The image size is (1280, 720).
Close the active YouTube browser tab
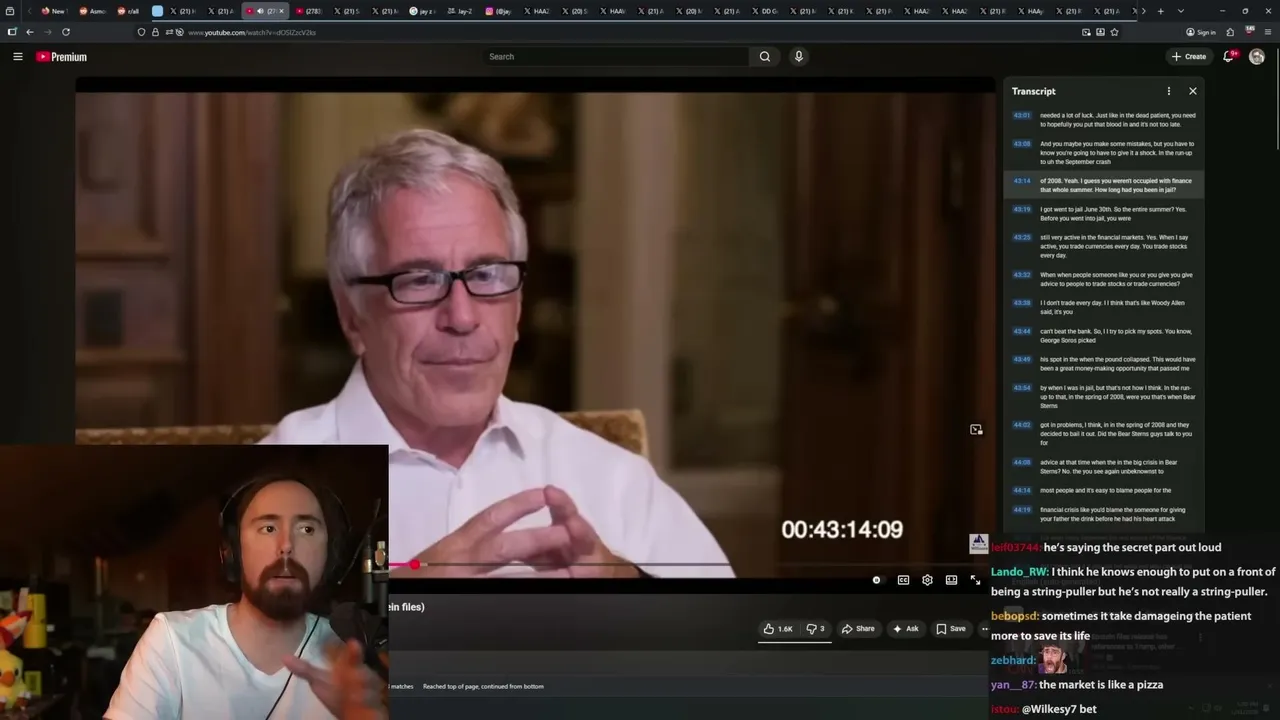pos(281,11)
